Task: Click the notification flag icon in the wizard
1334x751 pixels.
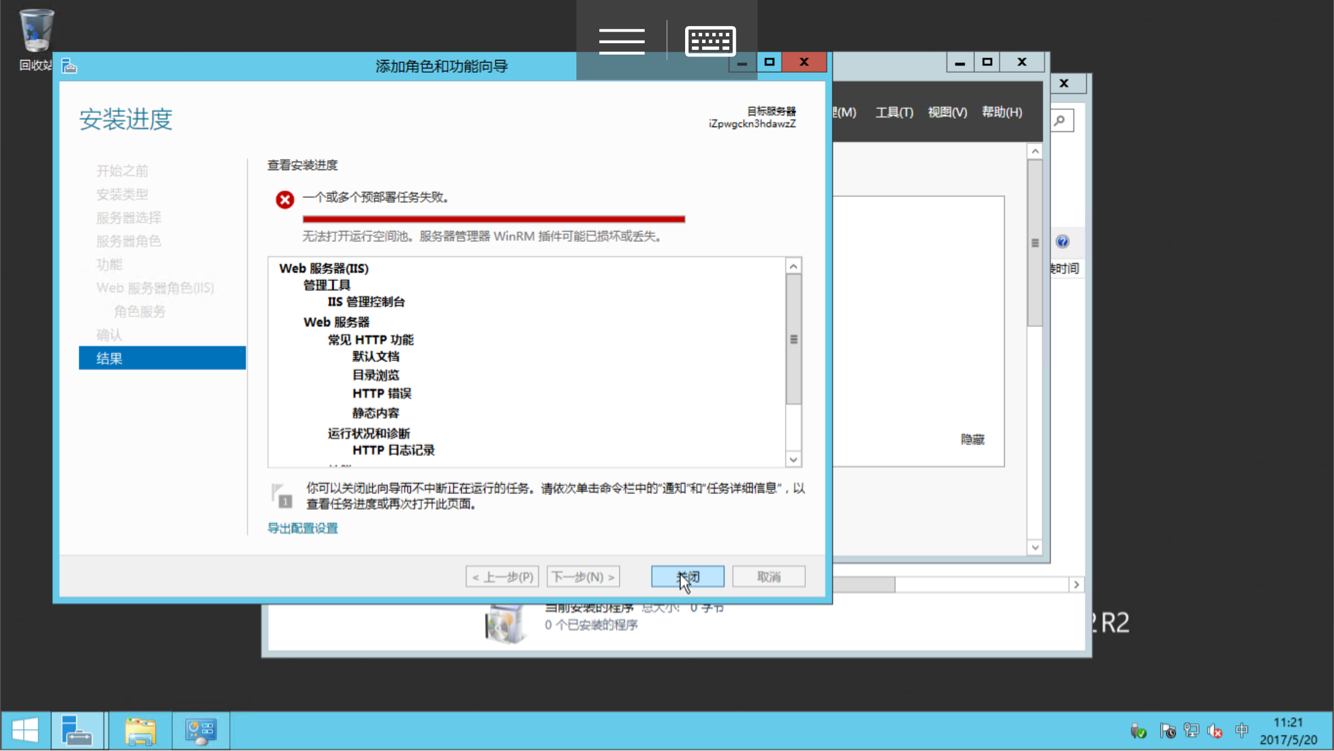Action: pyautogui.click(x=281, y=495)
